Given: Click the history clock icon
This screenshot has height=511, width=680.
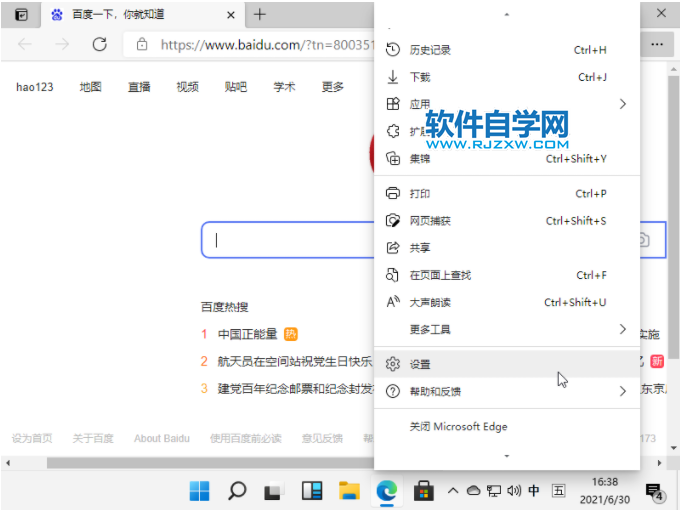Looking at the screenshot, I should 393,49.
